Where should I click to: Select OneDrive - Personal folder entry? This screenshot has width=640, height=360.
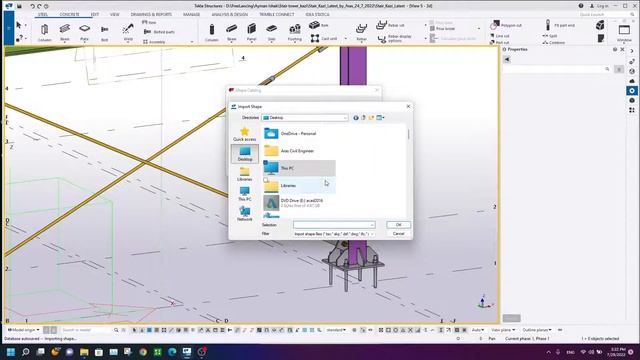pos(299,133)
